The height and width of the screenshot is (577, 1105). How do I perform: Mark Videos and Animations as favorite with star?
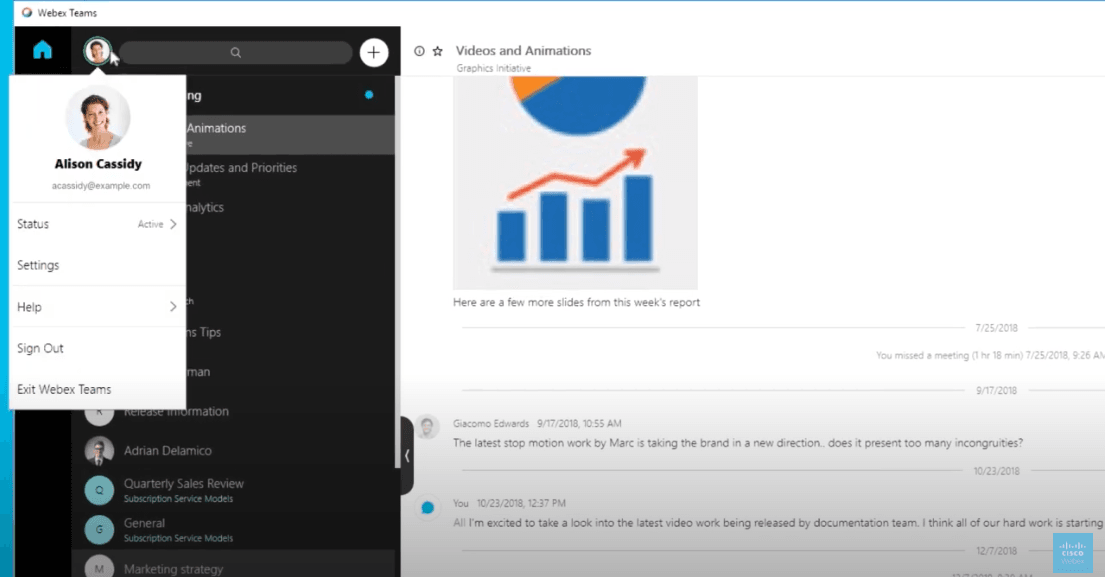coord(438,51)
